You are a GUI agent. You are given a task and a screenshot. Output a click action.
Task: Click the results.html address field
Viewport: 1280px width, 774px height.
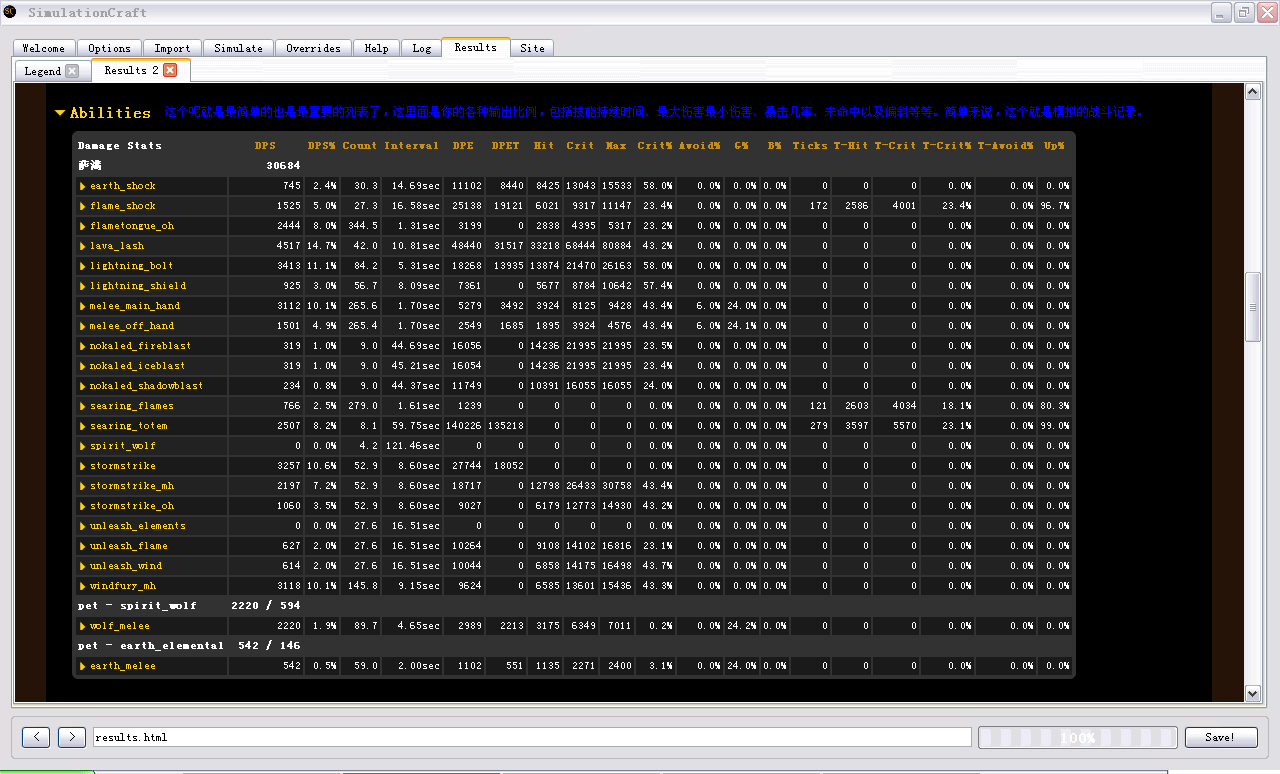point(531,737)
